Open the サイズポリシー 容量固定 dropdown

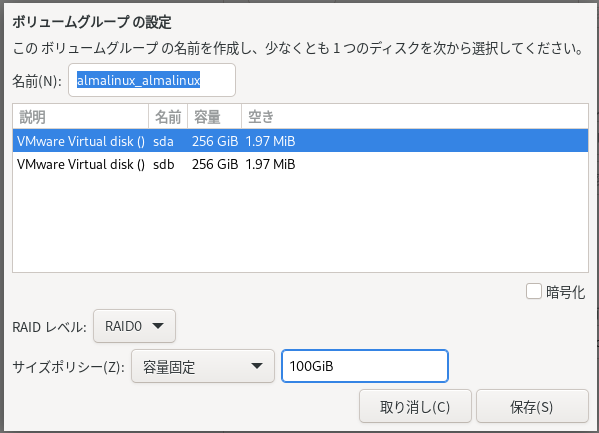[x=203, y=366]
